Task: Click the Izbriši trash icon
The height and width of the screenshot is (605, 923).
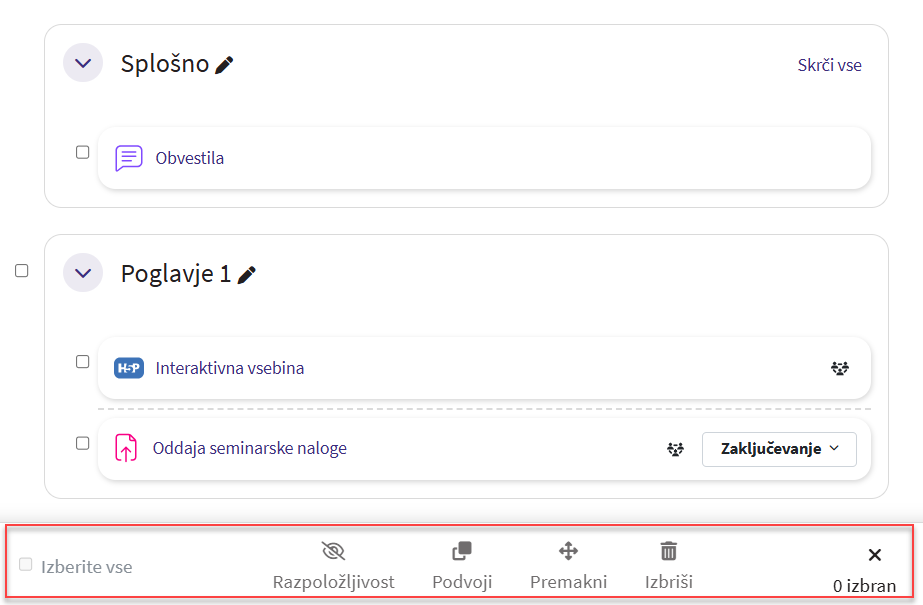Action: [x=669, y=551]
